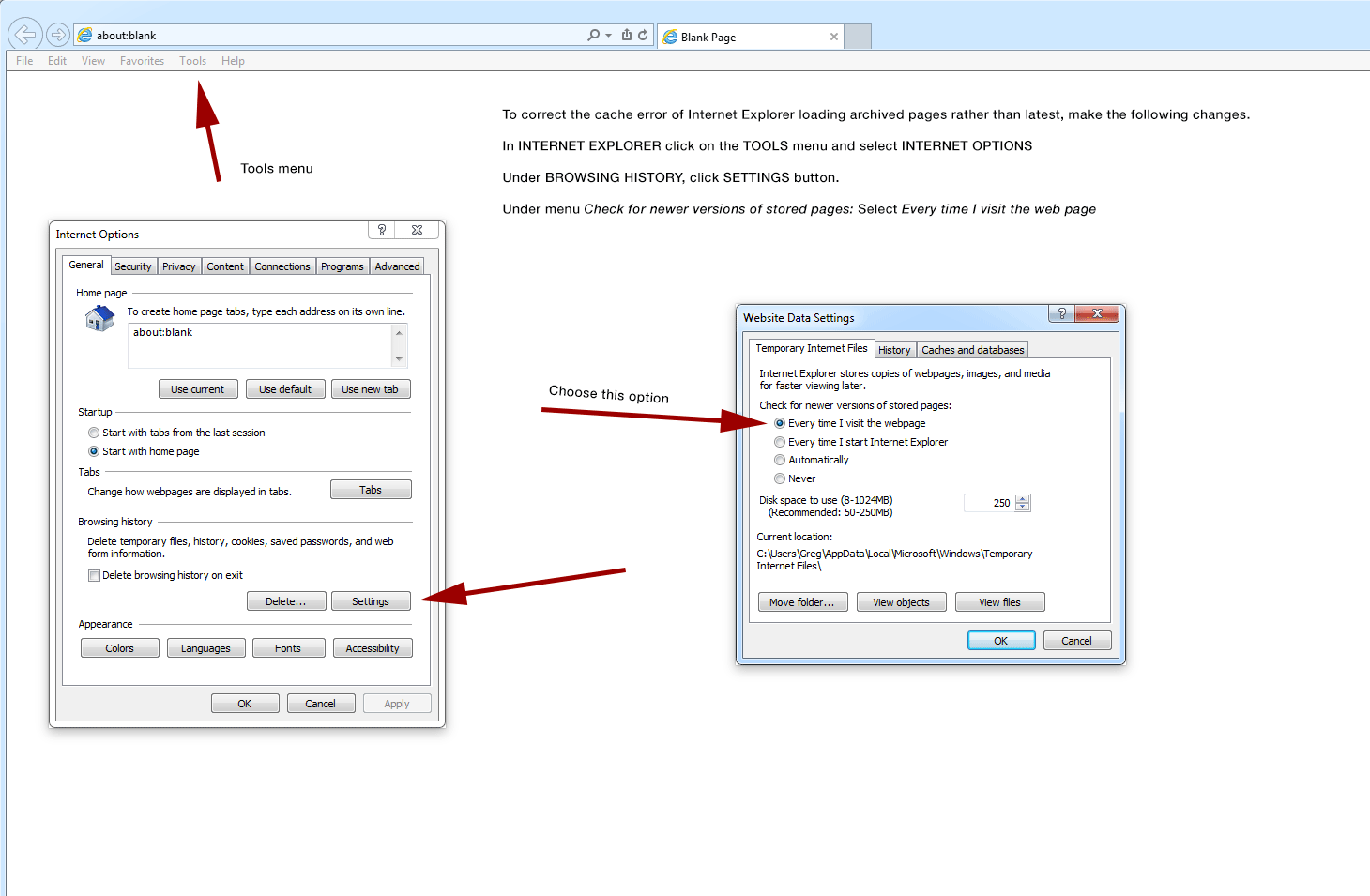
Task: Switch to Temporary Internet Files tab
Action: 812,348
